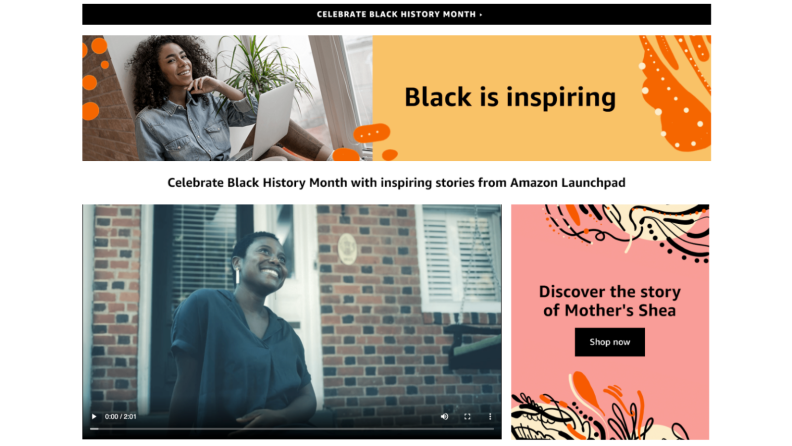Mute the video with the speaker icon
792x446 pixels.
pyautogui.click(x=444, y=417)
